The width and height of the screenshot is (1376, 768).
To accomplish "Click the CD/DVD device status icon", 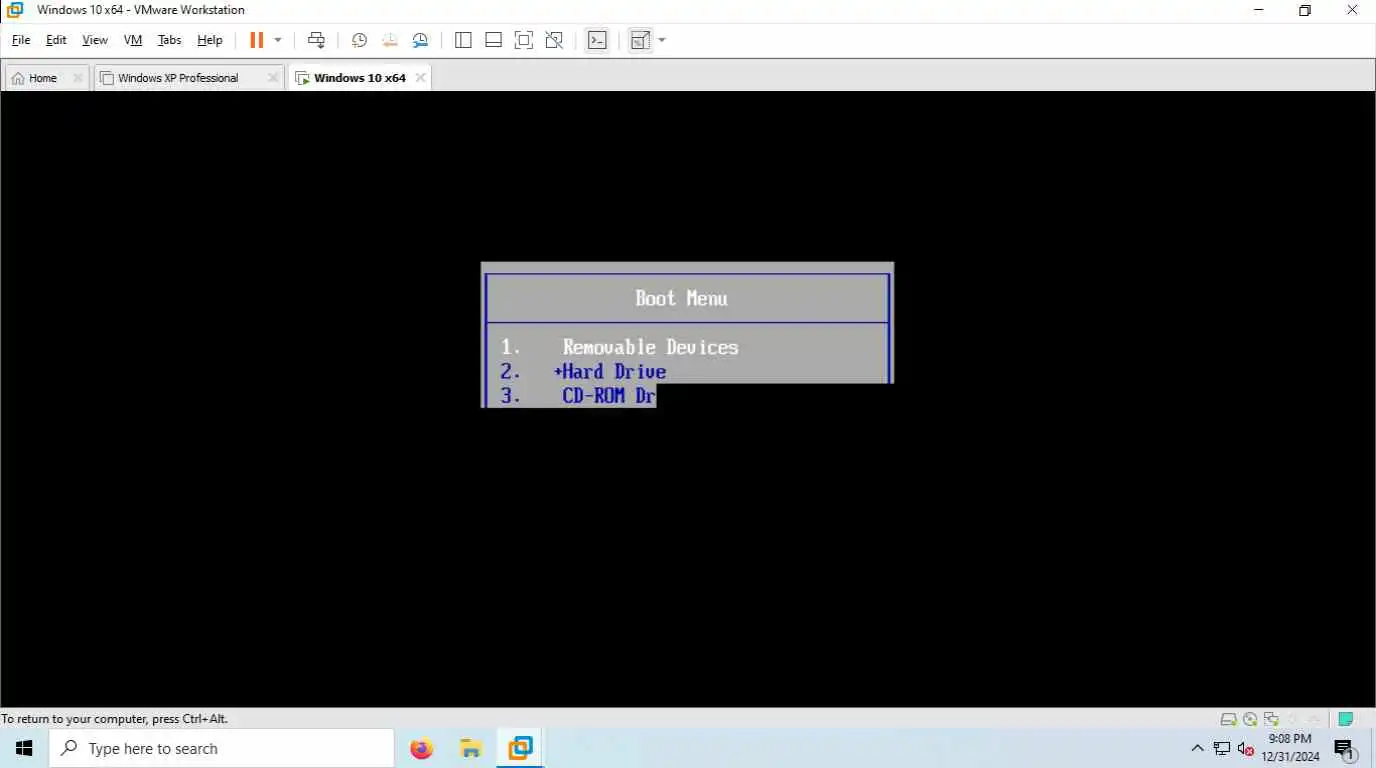I will tap(1250, 719).
